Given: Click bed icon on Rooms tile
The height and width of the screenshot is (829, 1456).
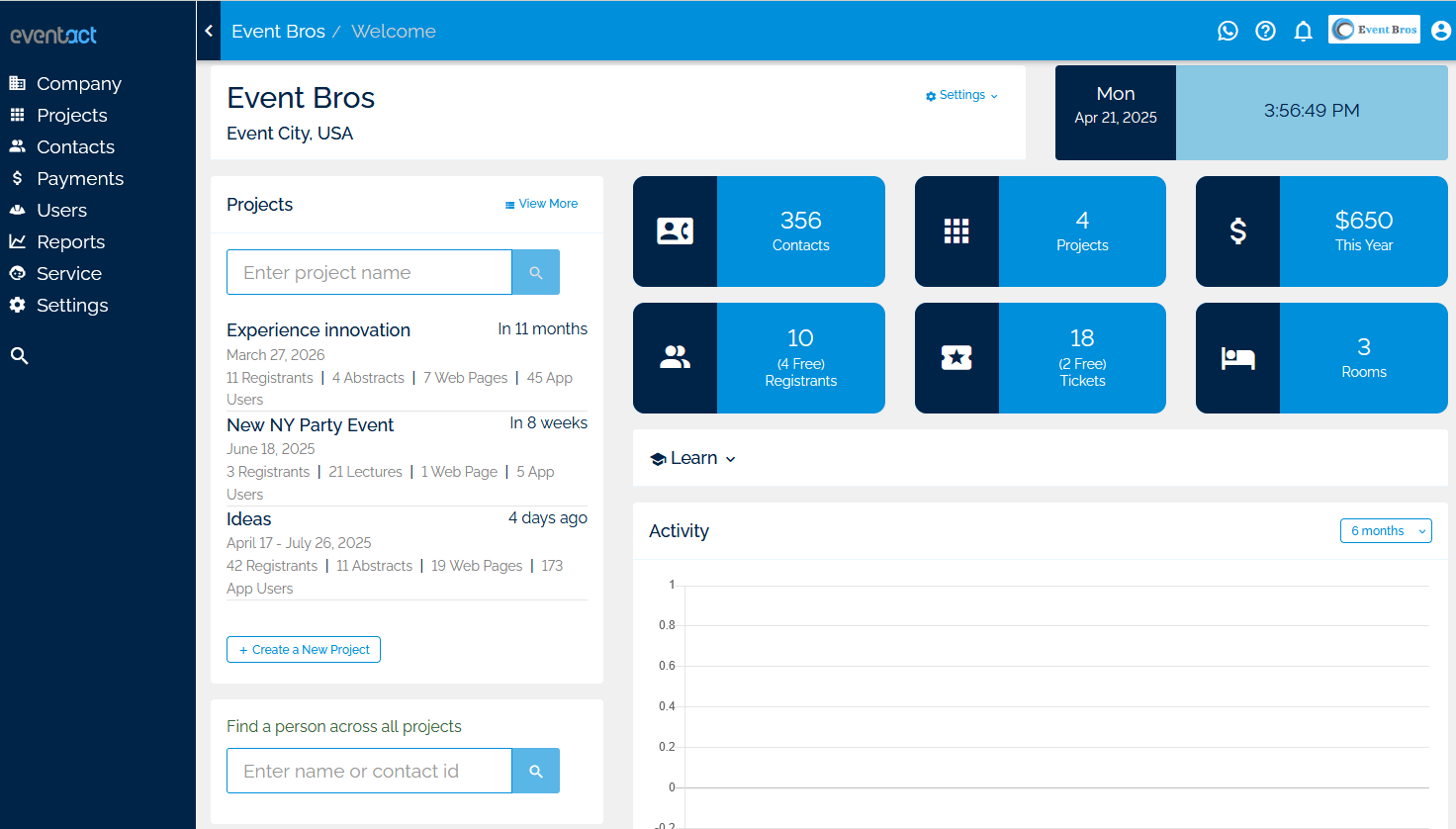Looking at the screenshot, I should (1237, 358).
